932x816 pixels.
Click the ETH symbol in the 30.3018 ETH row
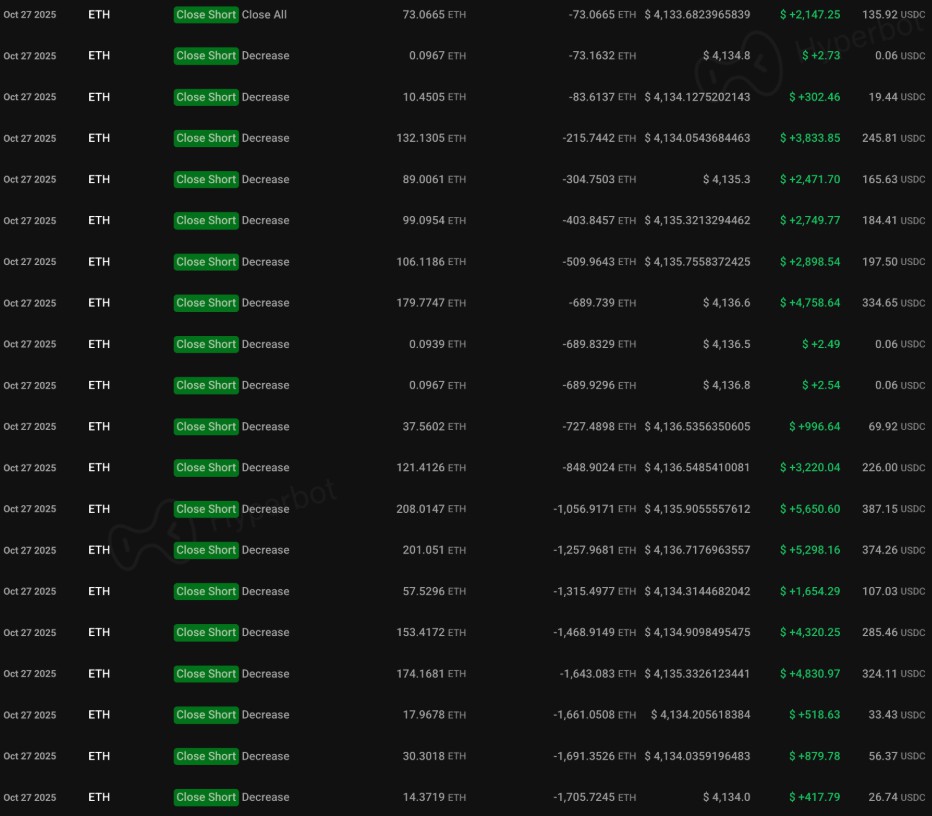pyautogui.click(x=99, y=756)
